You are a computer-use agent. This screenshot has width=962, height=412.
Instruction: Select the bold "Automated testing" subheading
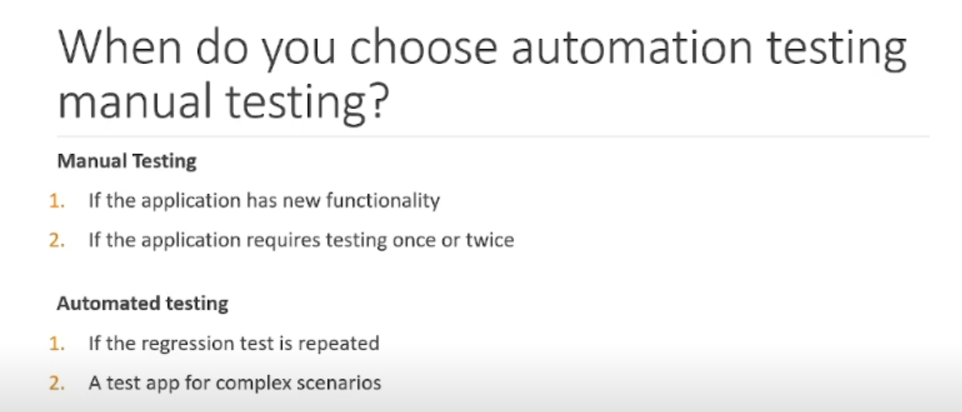[142, 303]
